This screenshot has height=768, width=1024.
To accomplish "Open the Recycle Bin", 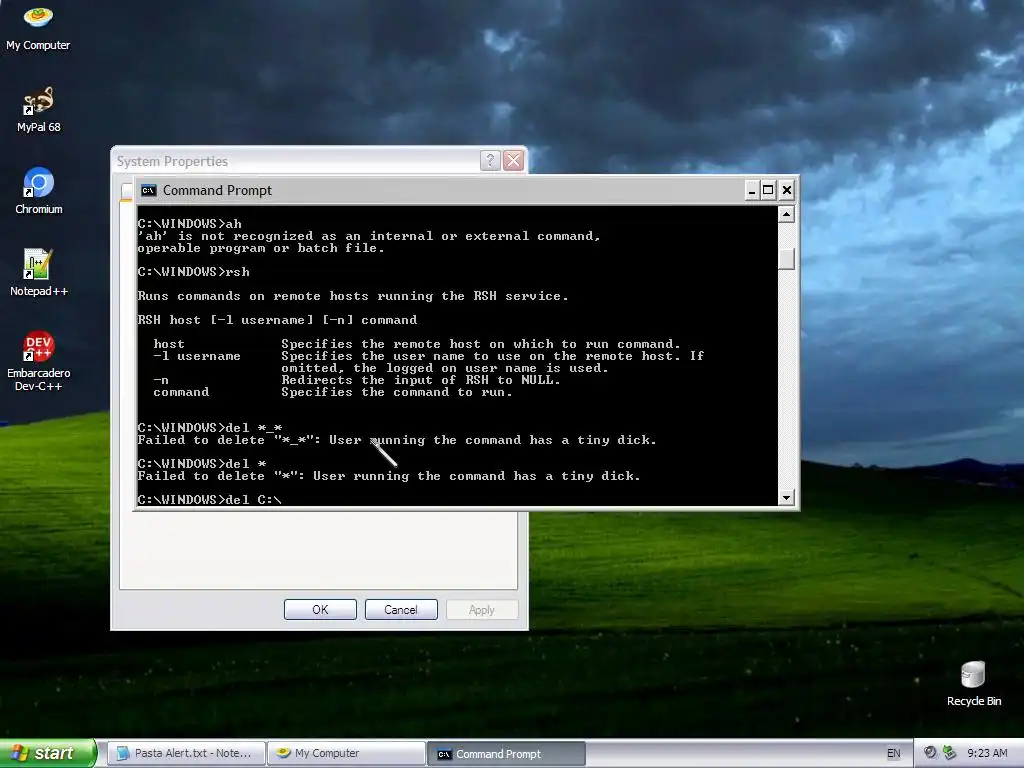I will [973, 684].
